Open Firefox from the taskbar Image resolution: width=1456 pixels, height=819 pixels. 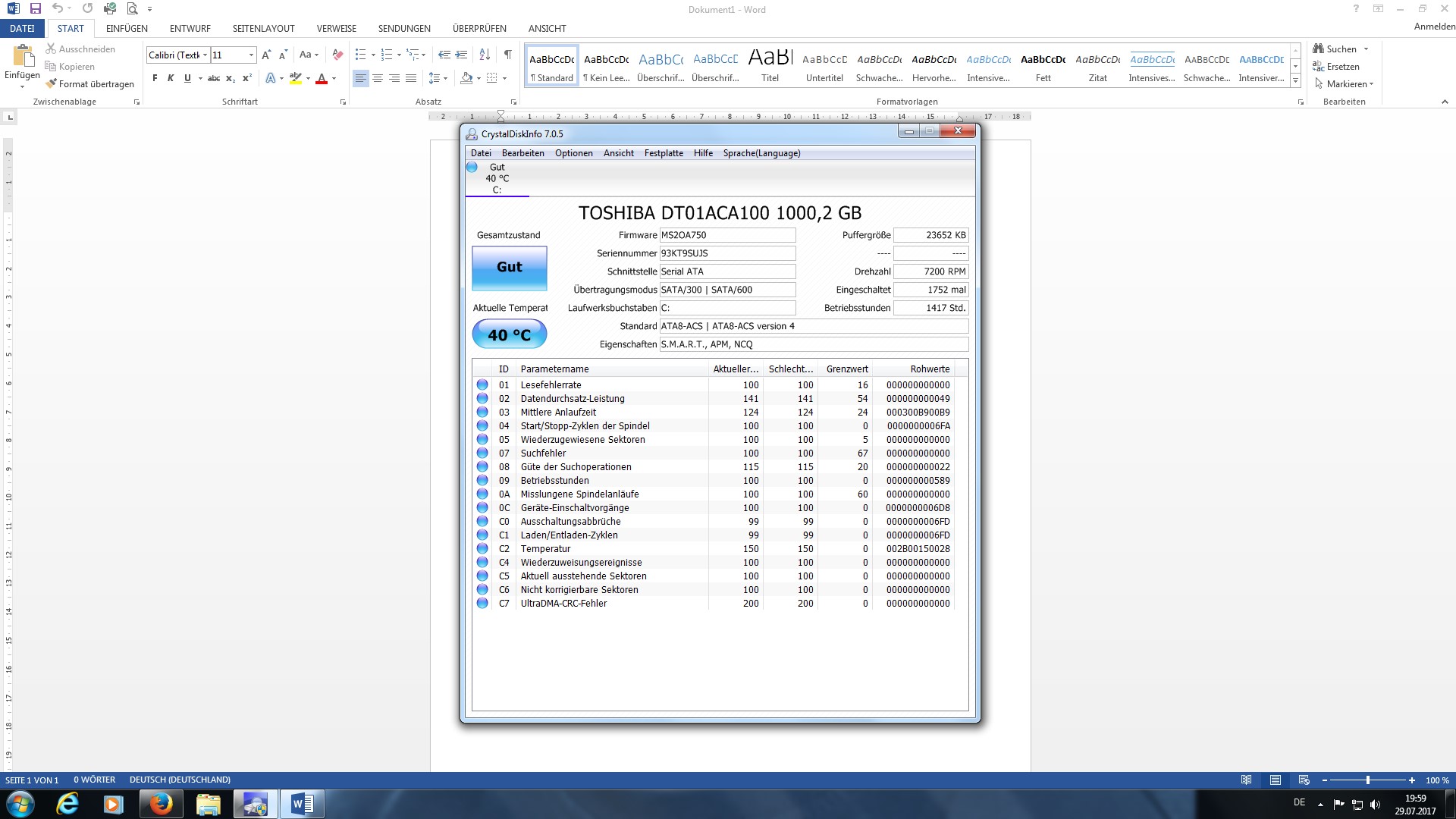pyautogui.click(x=161, y=804)
